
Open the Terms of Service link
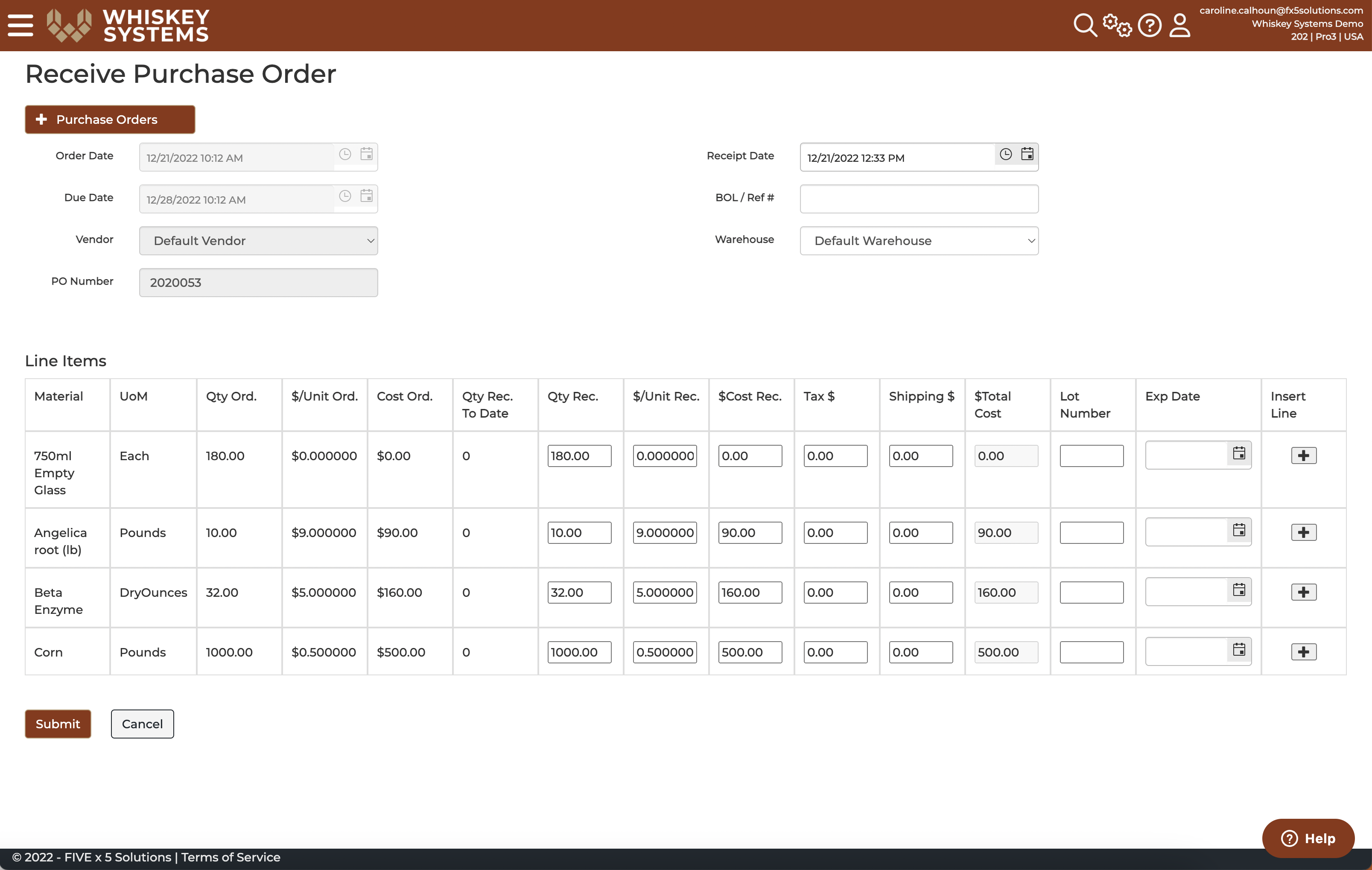[x=231, y=857]
